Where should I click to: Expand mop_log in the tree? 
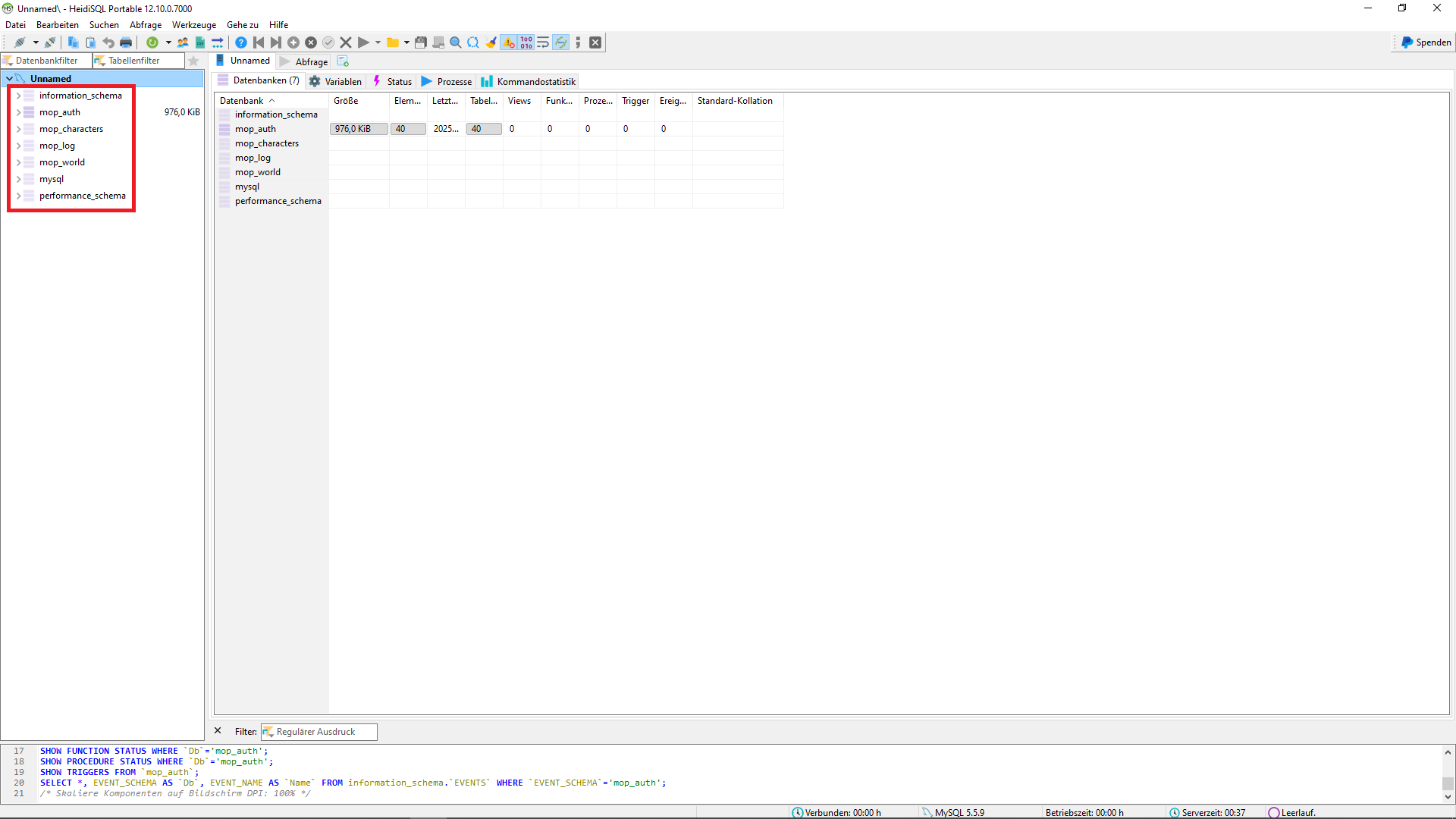[x=18, y=146]
